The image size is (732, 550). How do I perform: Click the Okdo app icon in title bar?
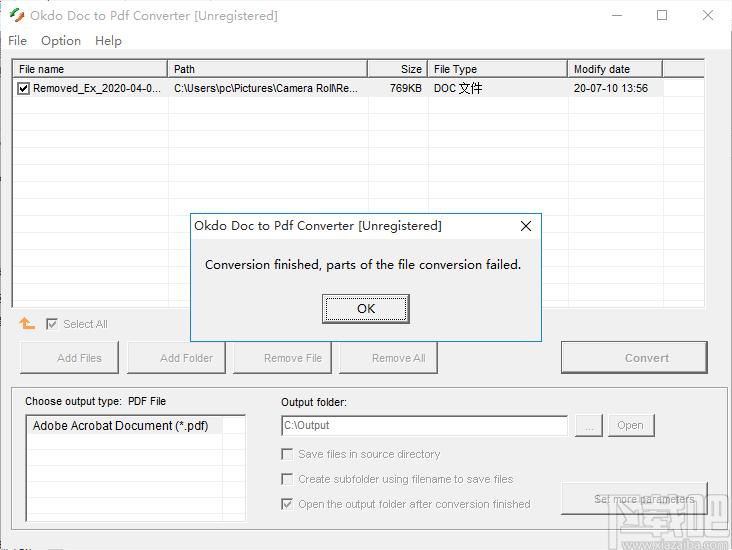pyautogui.click(x=17, y=15)
